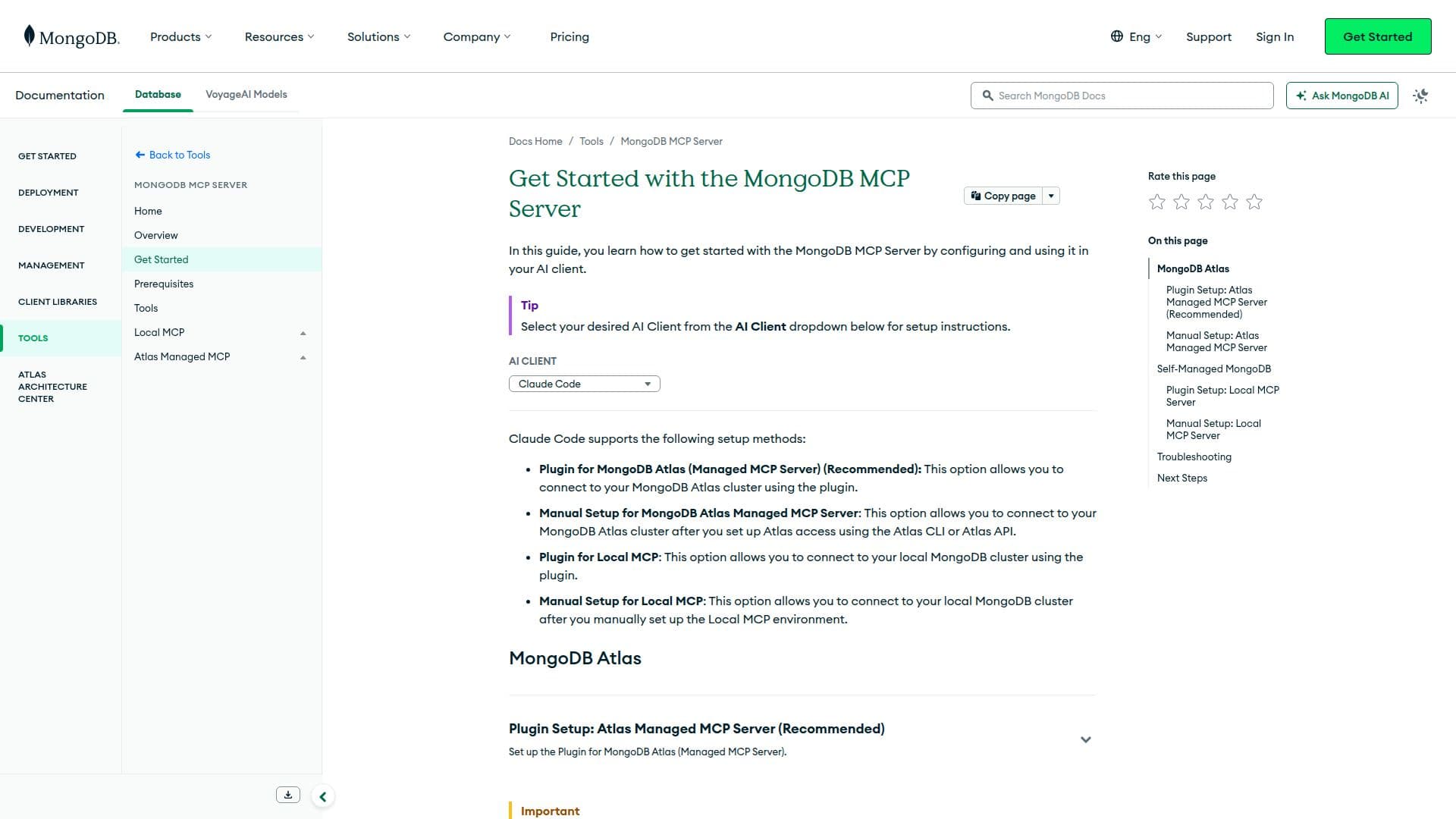Open the Support link
This screenshot has height=819, width=1456.
coord(1209,36)
